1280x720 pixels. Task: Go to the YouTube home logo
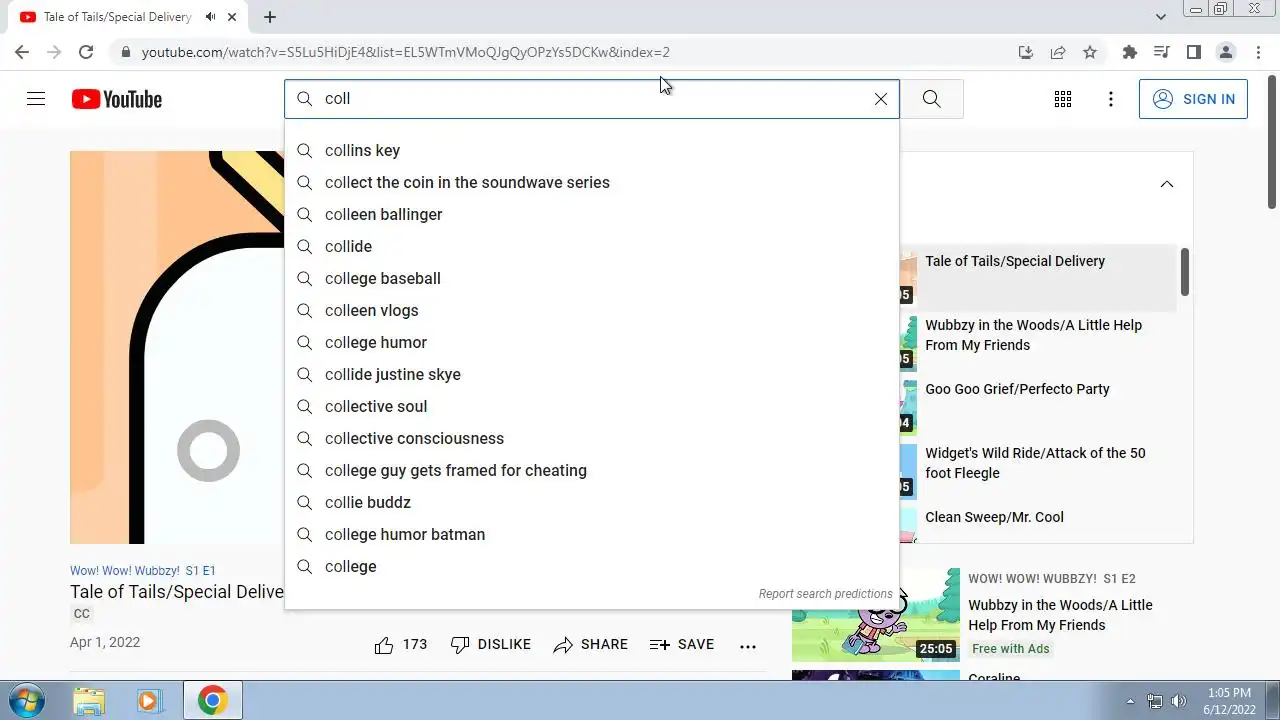[117, 99]
